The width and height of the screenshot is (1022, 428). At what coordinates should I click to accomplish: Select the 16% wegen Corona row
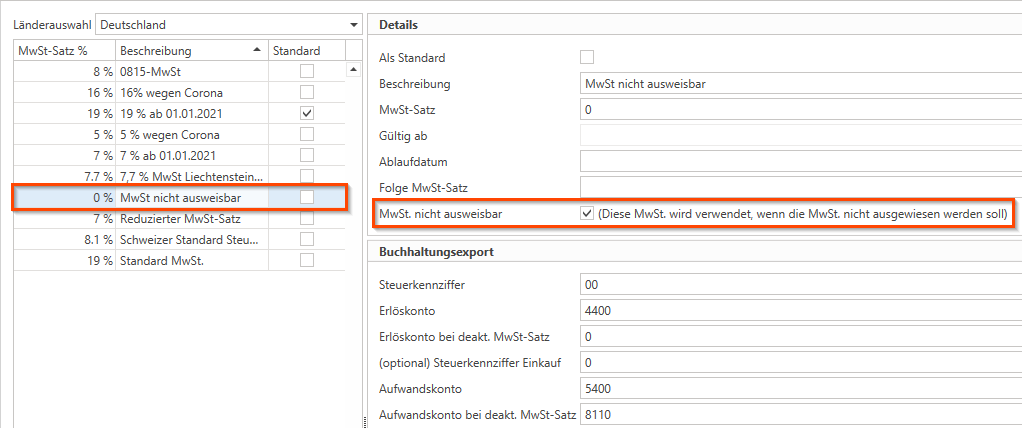180,92
